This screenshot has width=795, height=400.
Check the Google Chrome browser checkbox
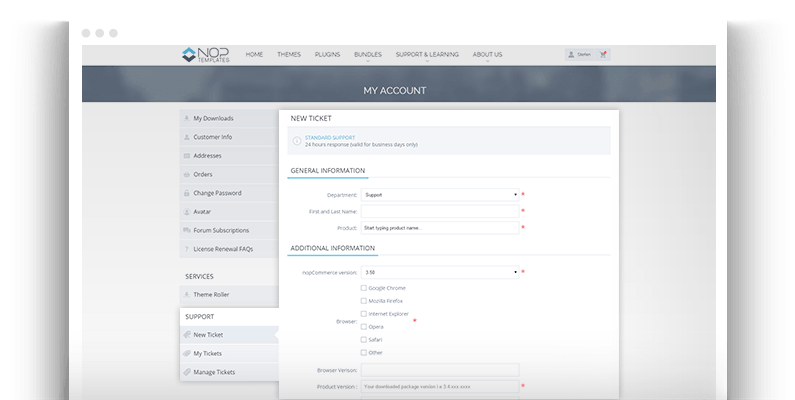pyautogui.click(x=363, y=288)
